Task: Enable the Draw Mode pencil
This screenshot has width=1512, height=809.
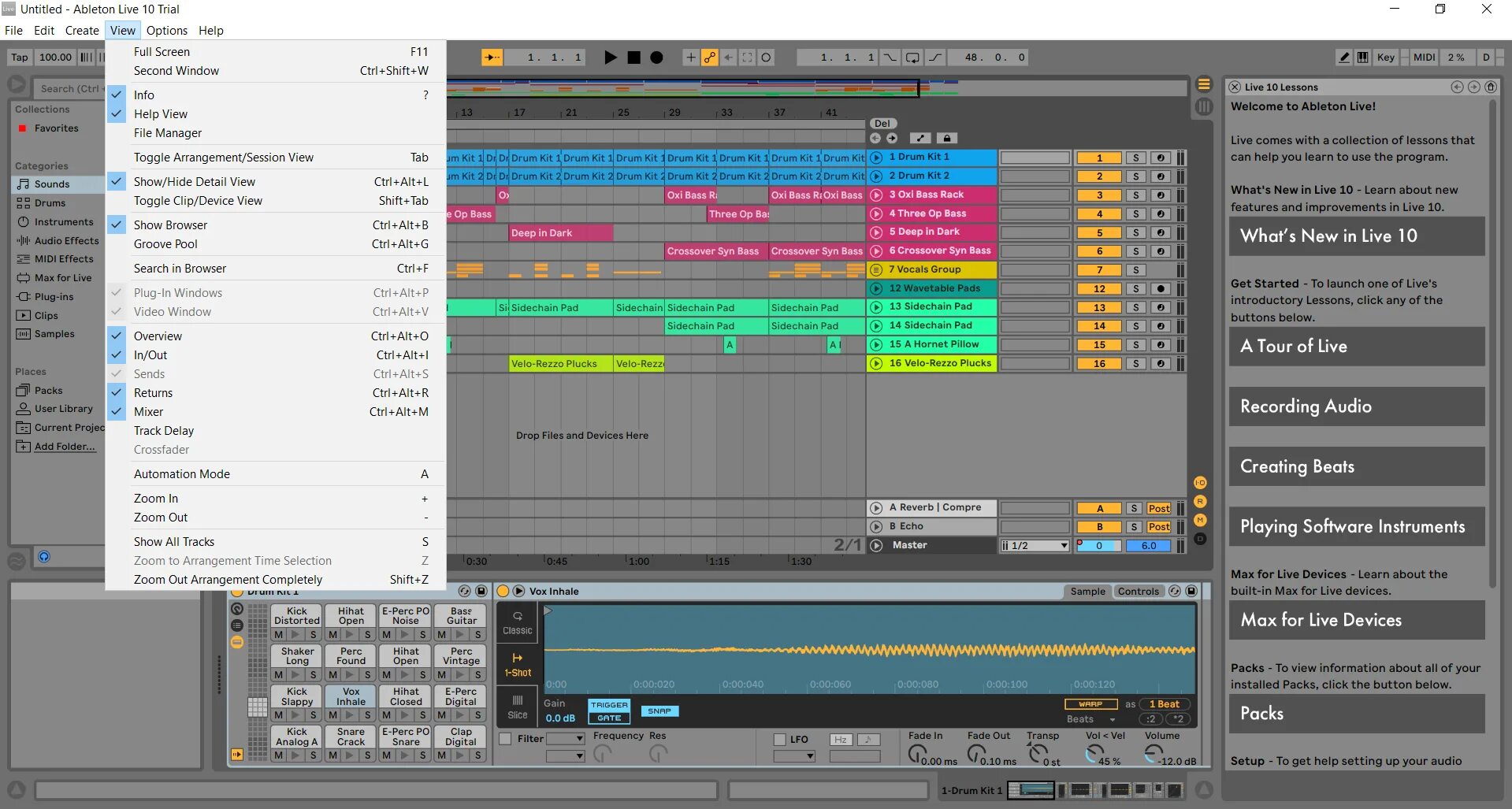Action: pyautogui.click(x=1344, y=58)
